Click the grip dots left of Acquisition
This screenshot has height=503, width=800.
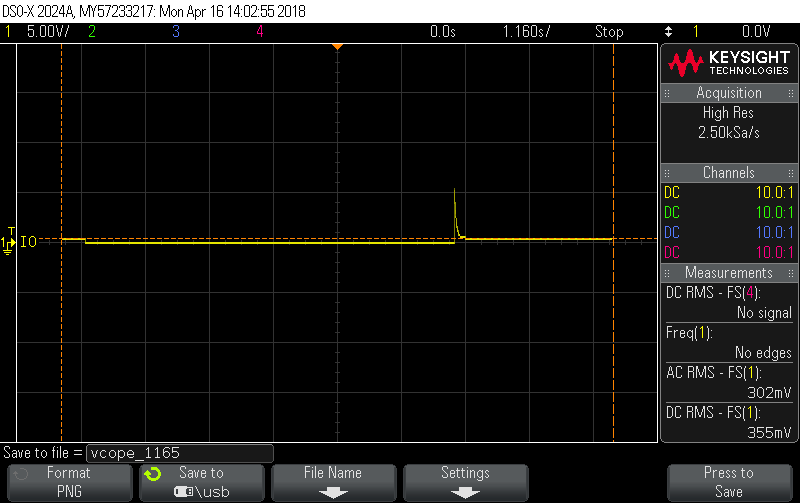click(667, 93)
